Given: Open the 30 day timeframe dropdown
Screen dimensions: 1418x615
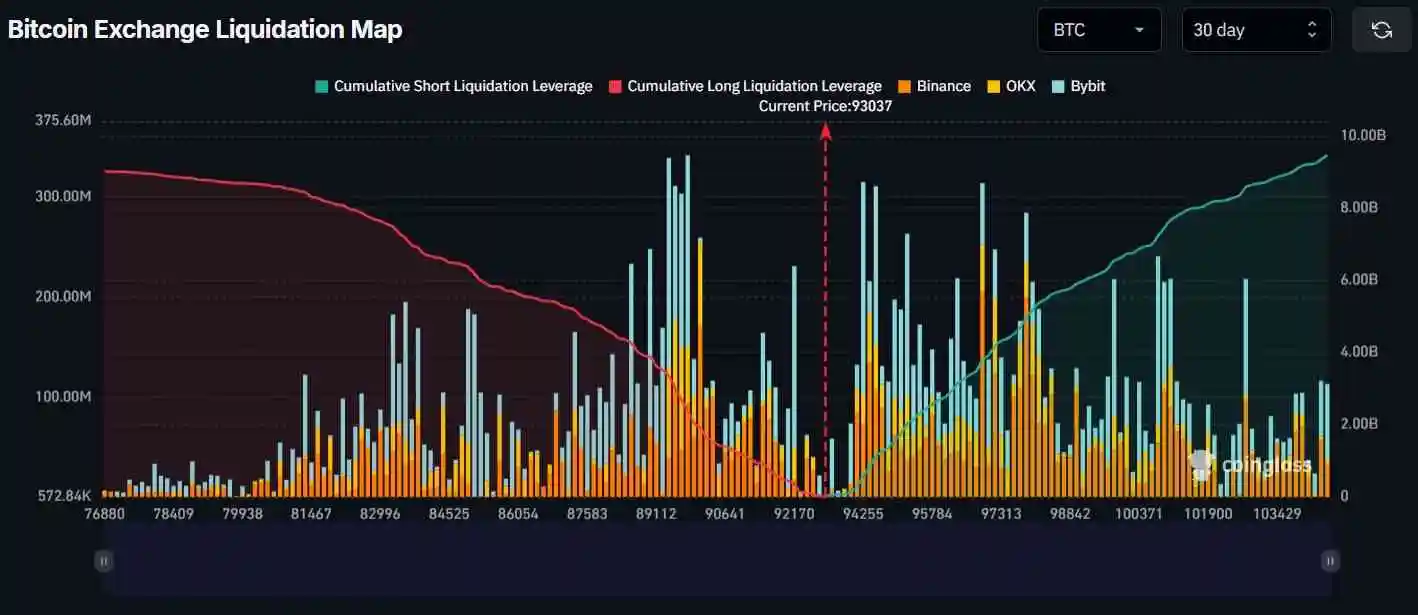Looking at the screenshot, I should click(x=1256, y=29).
